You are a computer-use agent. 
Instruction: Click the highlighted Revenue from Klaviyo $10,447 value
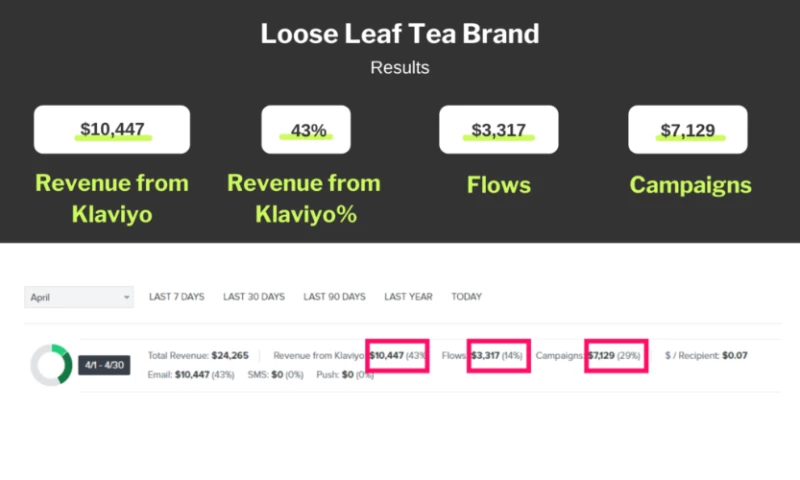click(398, 355)
